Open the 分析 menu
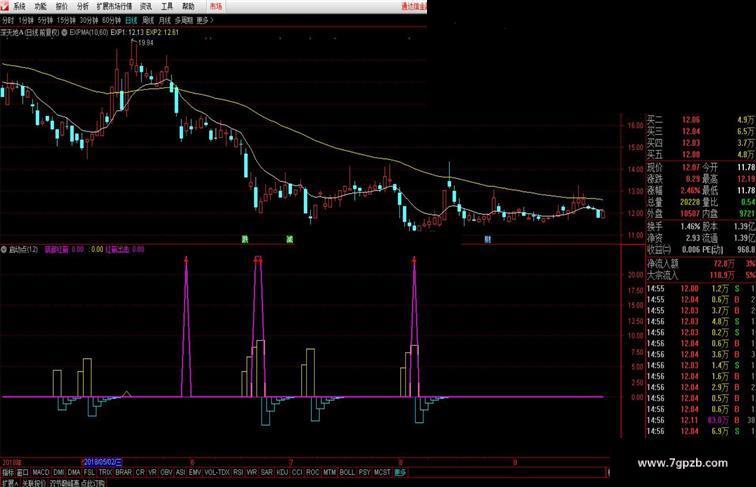The height and width of the screenshot is (487, 756). (x=83, y=6)
